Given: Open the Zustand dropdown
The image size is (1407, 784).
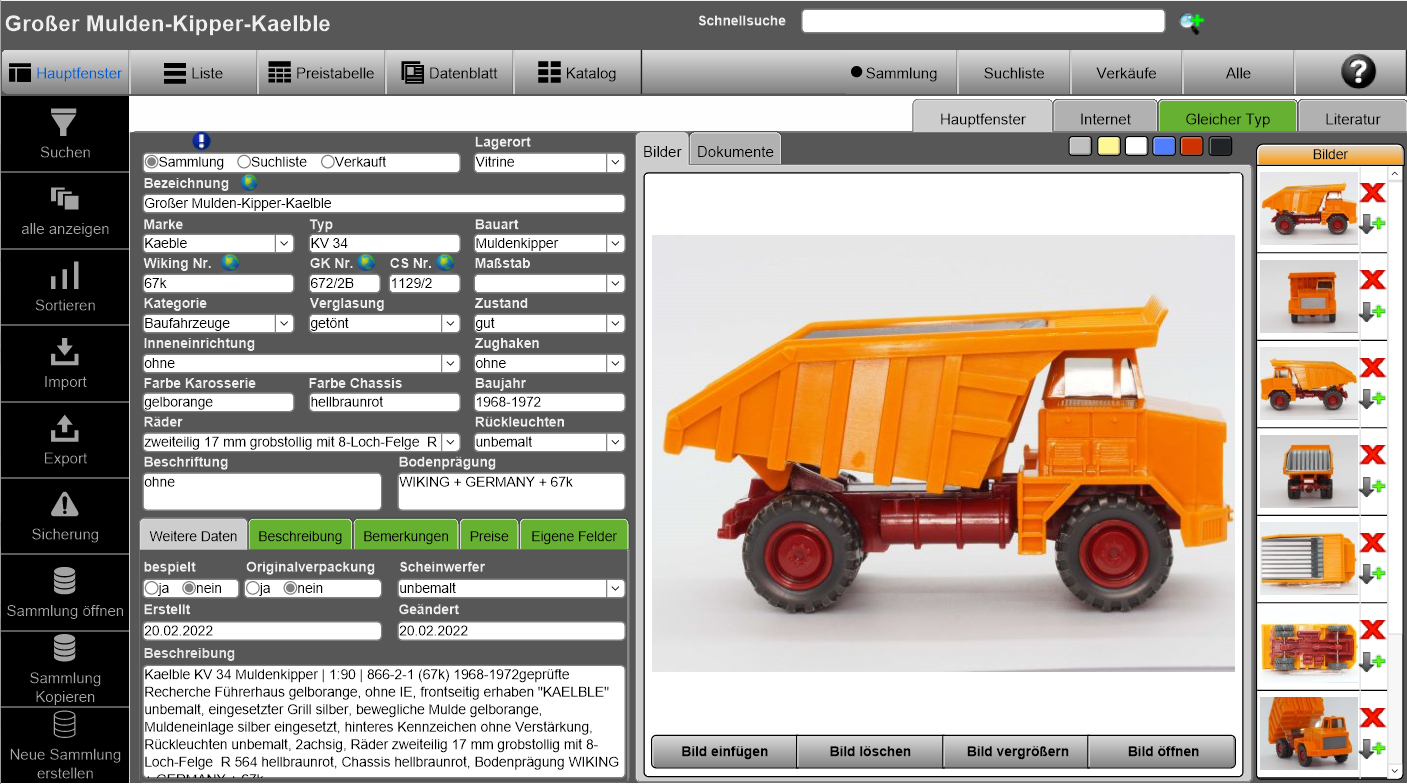Looking at the screenshot, I should coord(614,324).
